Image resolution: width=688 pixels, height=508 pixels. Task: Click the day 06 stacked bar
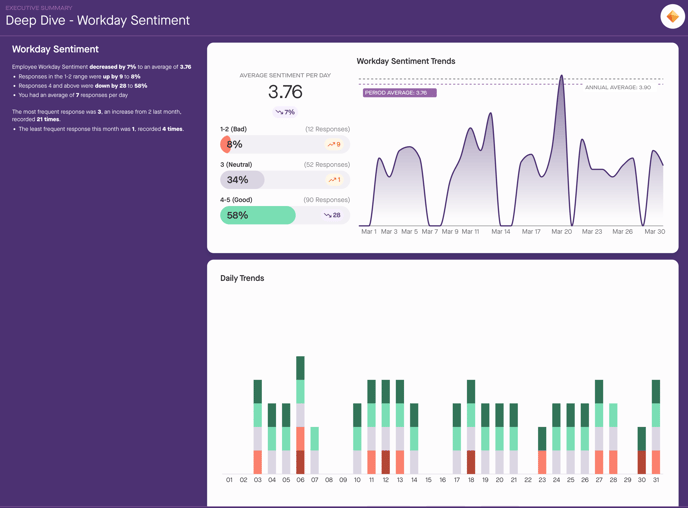(x=300, y=415)
